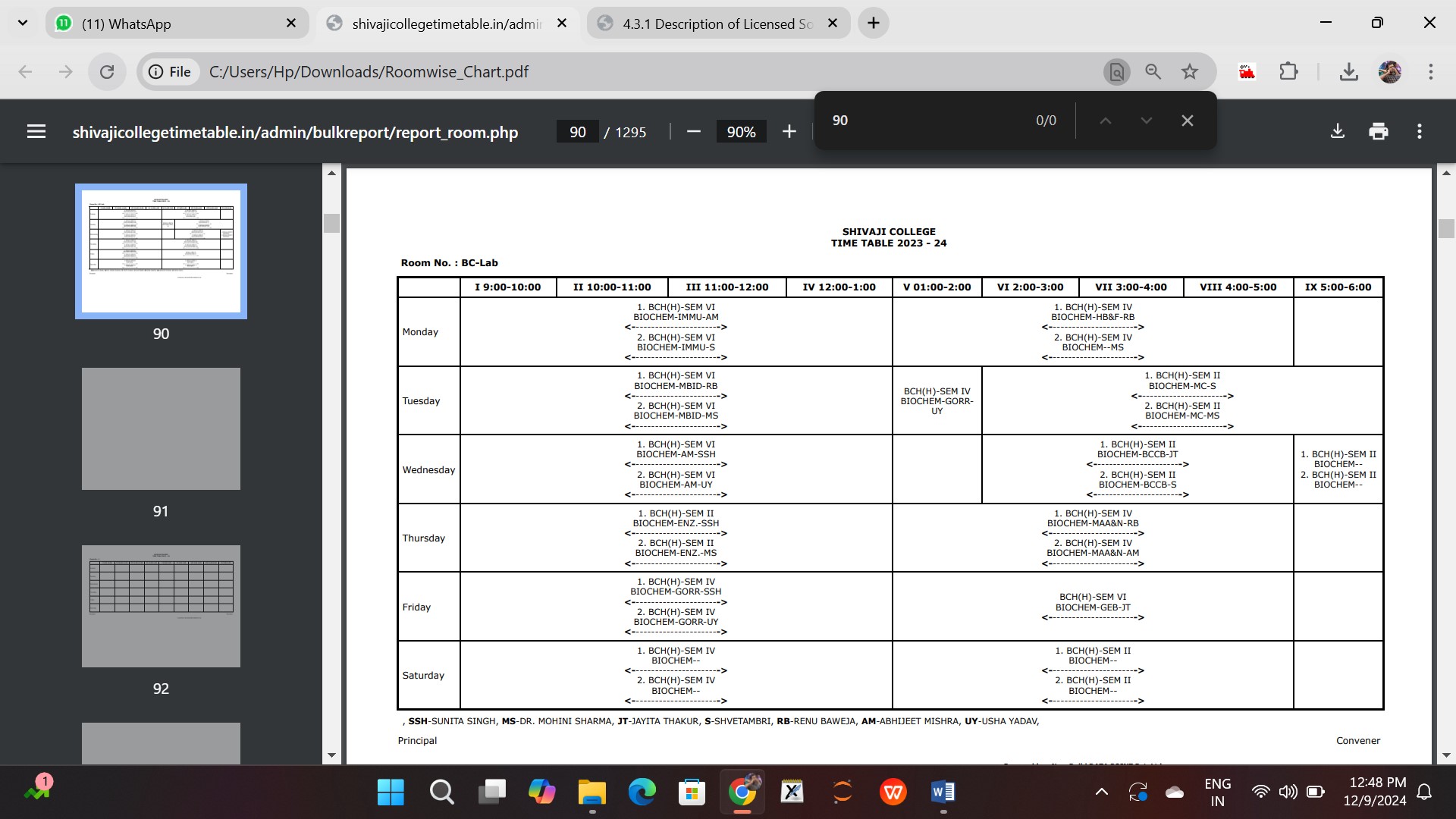1456x819 pixels.
Task: Select the shivajicollegetimetable.in tab
Action: [x=448, y=24]
